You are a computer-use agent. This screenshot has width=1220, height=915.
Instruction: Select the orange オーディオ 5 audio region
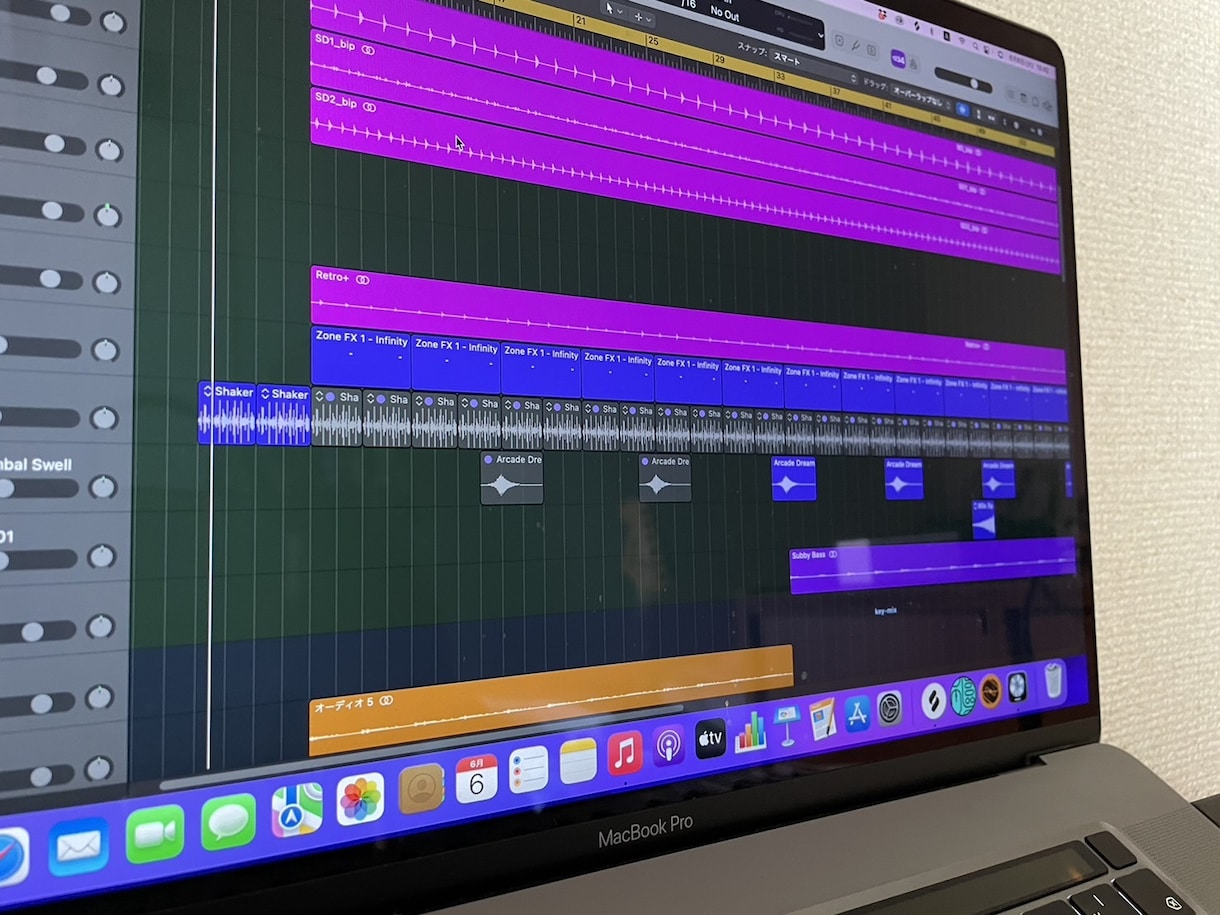[551, 702]
